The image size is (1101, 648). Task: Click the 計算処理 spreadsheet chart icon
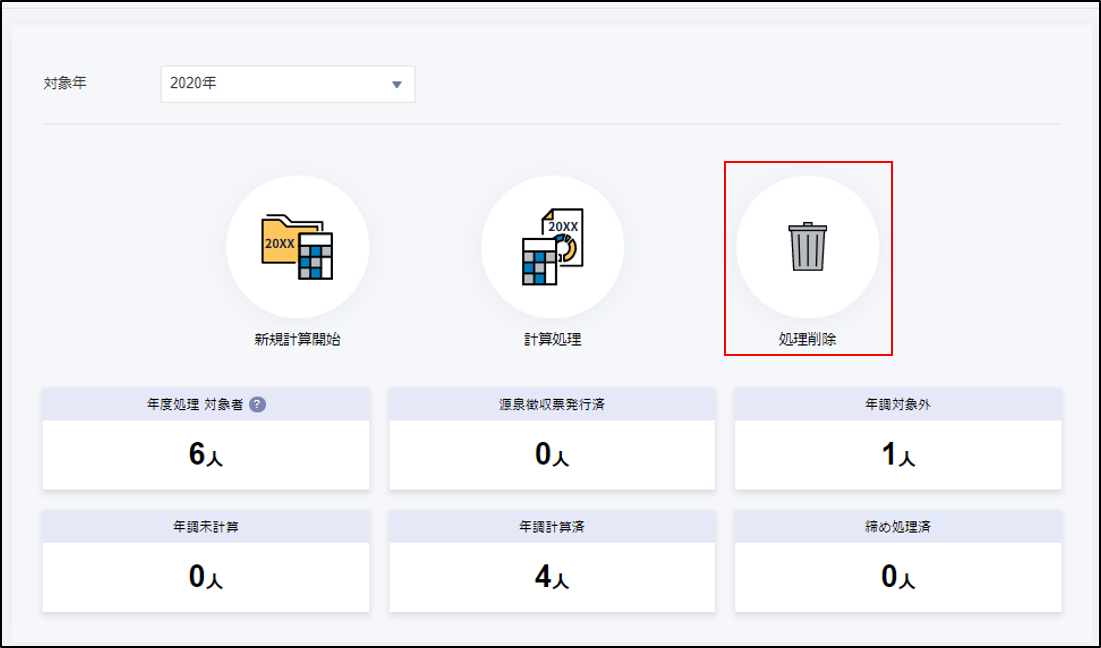(x=552, y=247)
